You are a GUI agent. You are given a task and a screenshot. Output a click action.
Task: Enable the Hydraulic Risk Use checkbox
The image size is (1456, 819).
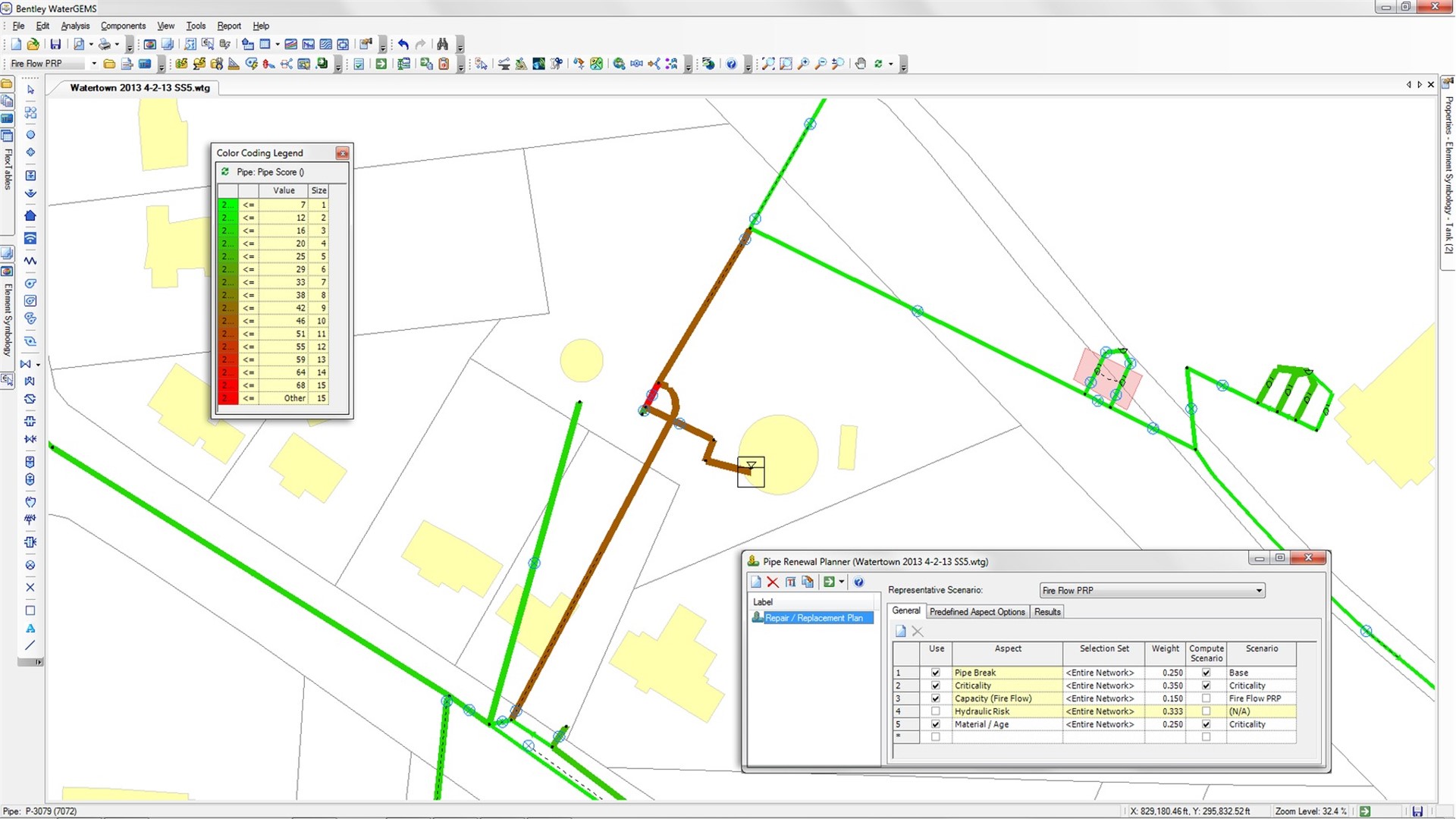point(935,712)
